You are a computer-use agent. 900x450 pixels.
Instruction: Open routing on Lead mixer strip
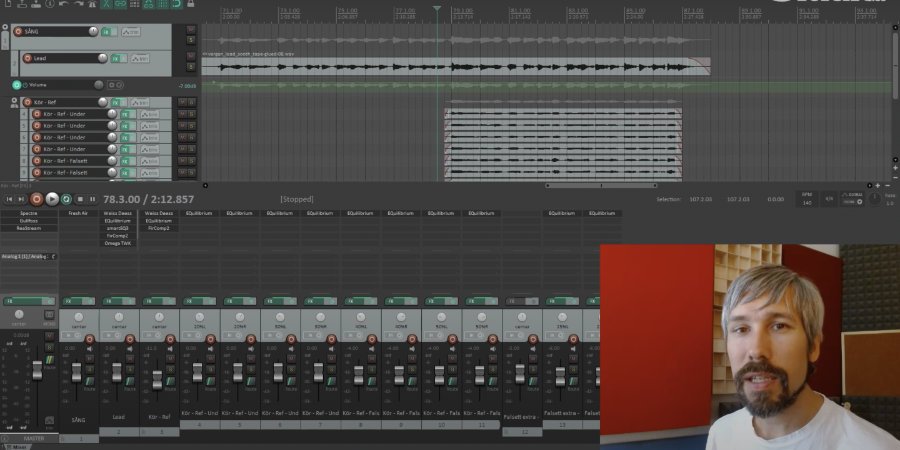click(x=130, y=381)
